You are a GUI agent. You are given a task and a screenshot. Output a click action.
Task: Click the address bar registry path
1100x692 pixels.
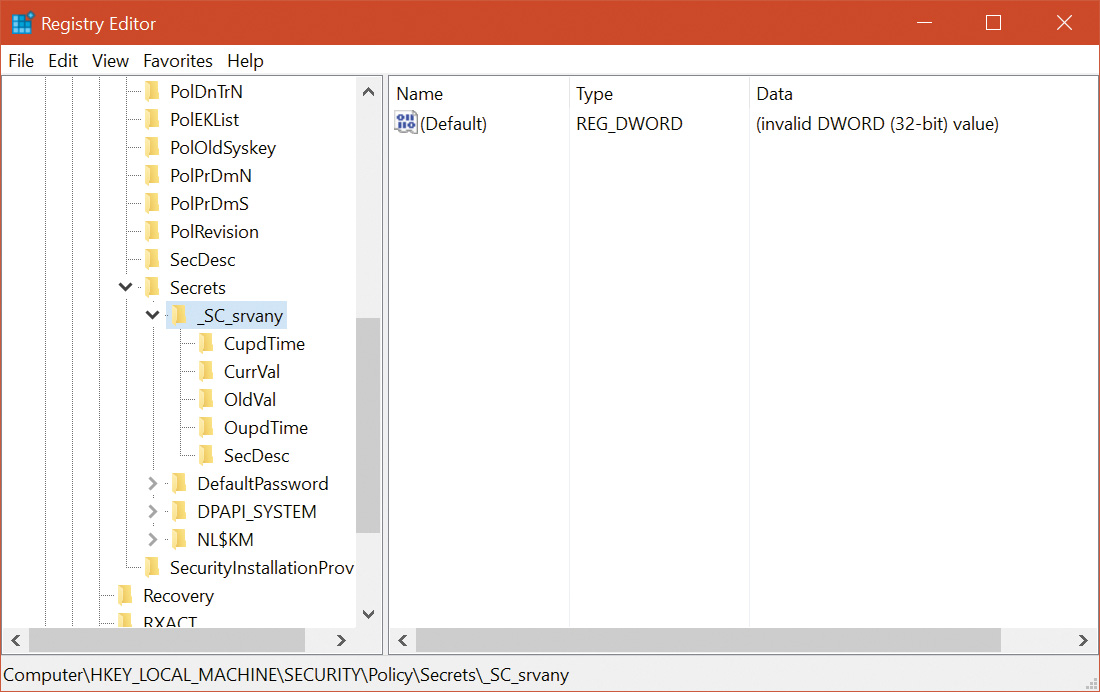[287, 675]
